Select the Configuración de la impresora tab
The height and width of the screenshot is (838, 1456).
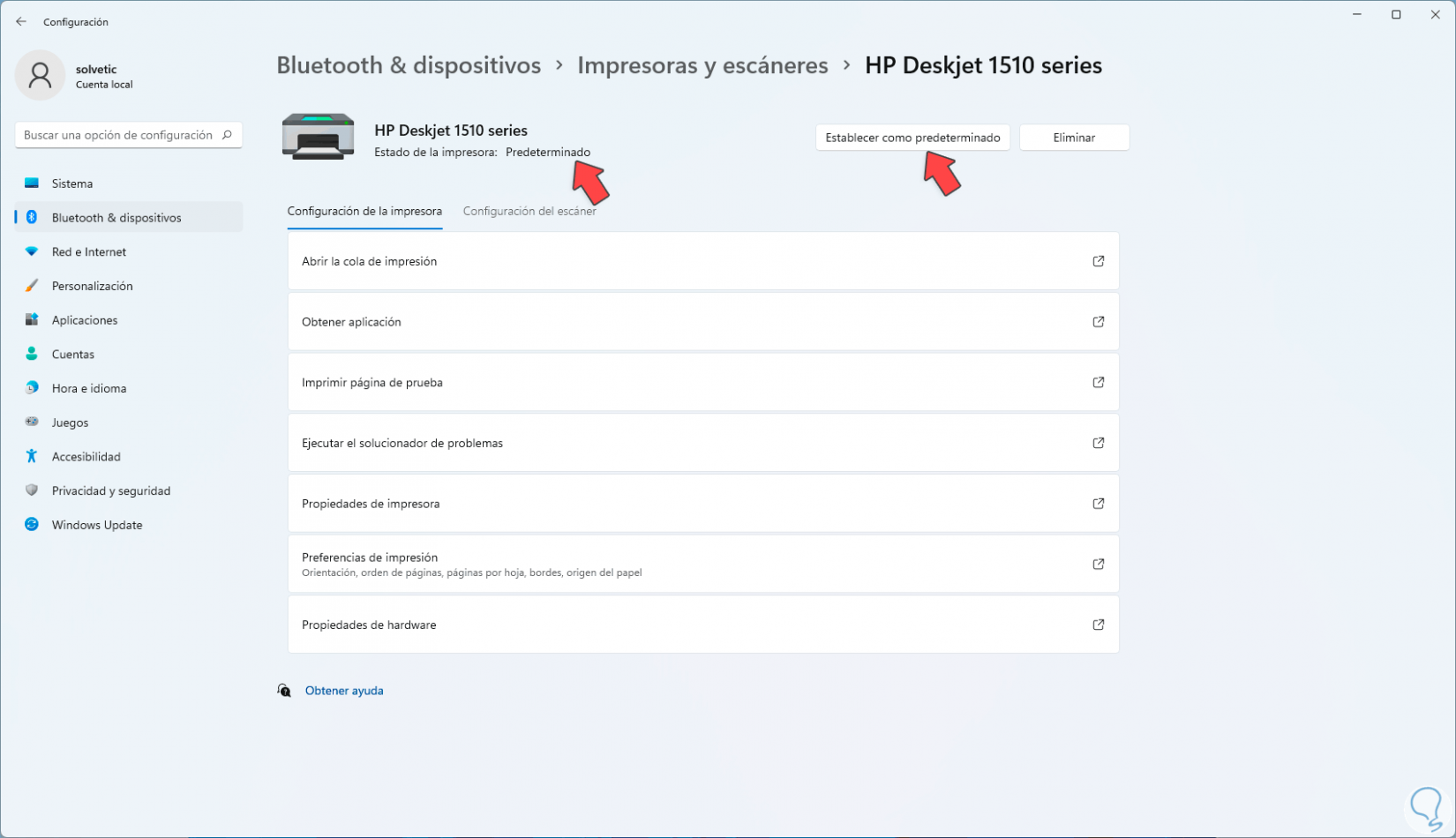tap(364, 212)
